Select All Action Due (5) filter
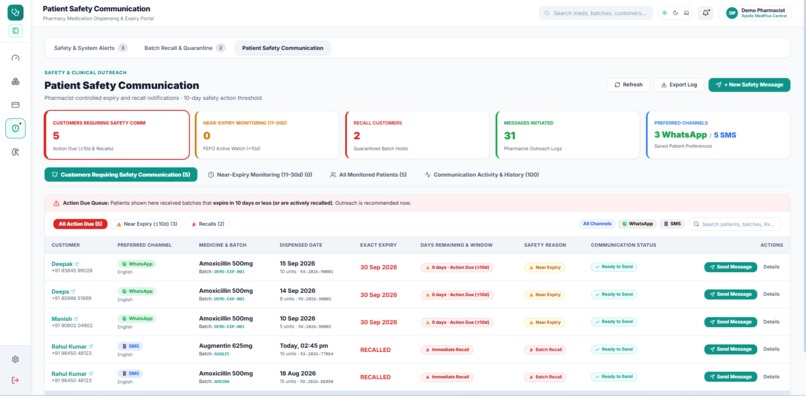The image size is (806, 396). [x=80, y=224]
